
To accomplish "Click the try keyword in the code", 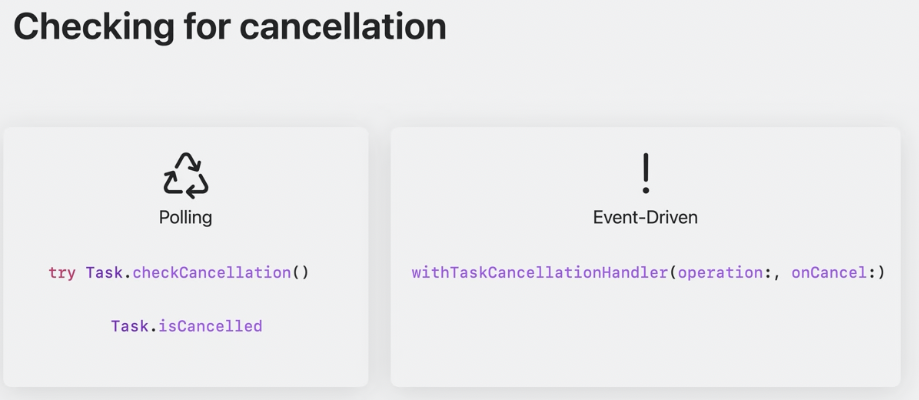I will pyautogui.click(x=62, y=273).
